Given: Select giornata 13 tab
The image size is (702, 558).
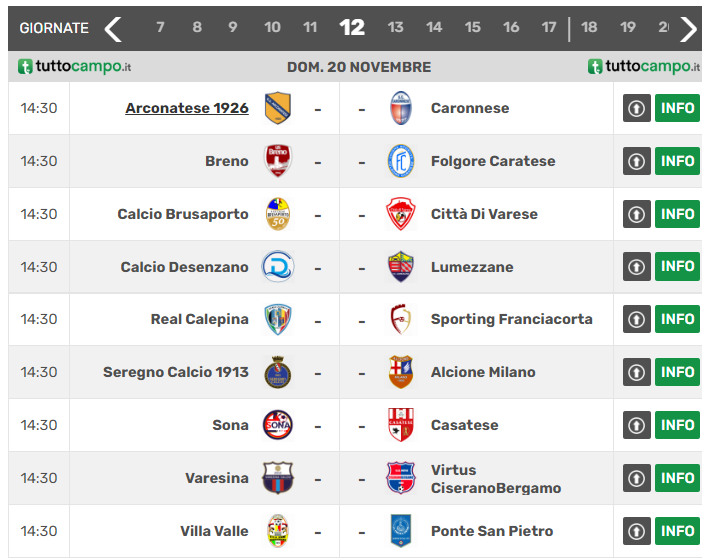Looking at the screenshot, I should (x=395, y=28).
